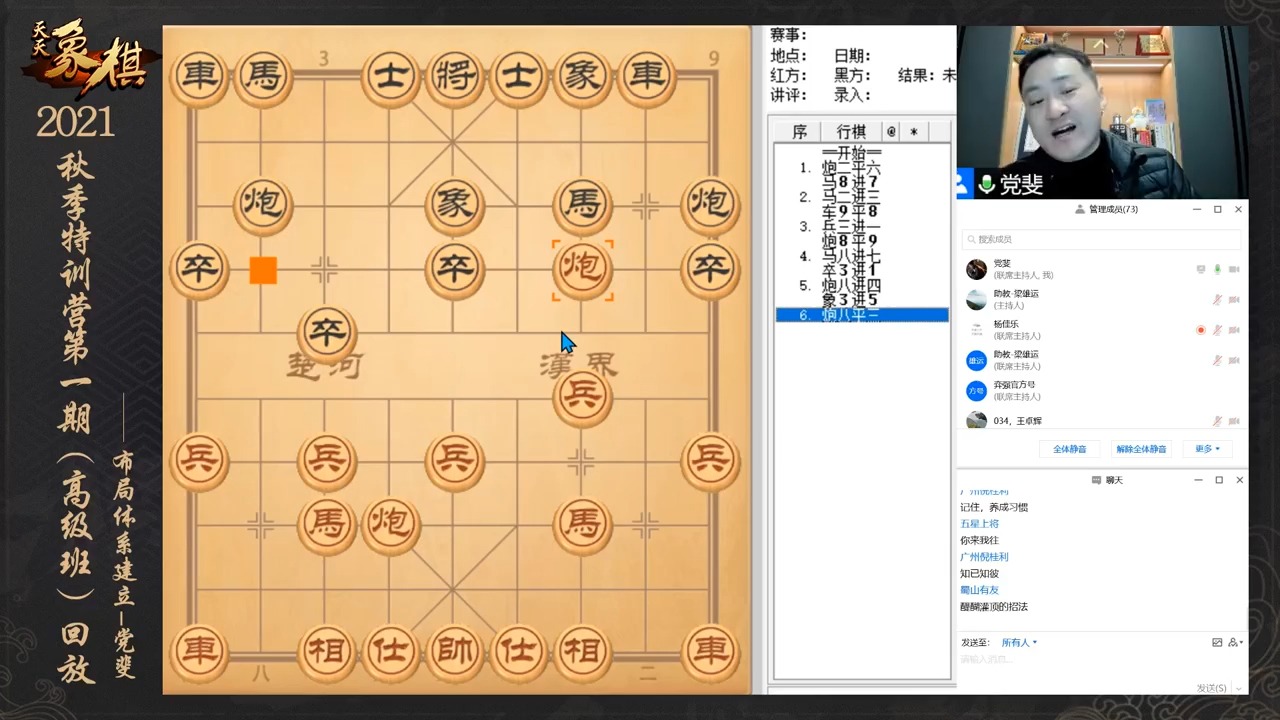The width and height of the screenshot is (1280, 720).
Task: Click 杨佳乐's avatar in the member list
Action: point(977,329)
